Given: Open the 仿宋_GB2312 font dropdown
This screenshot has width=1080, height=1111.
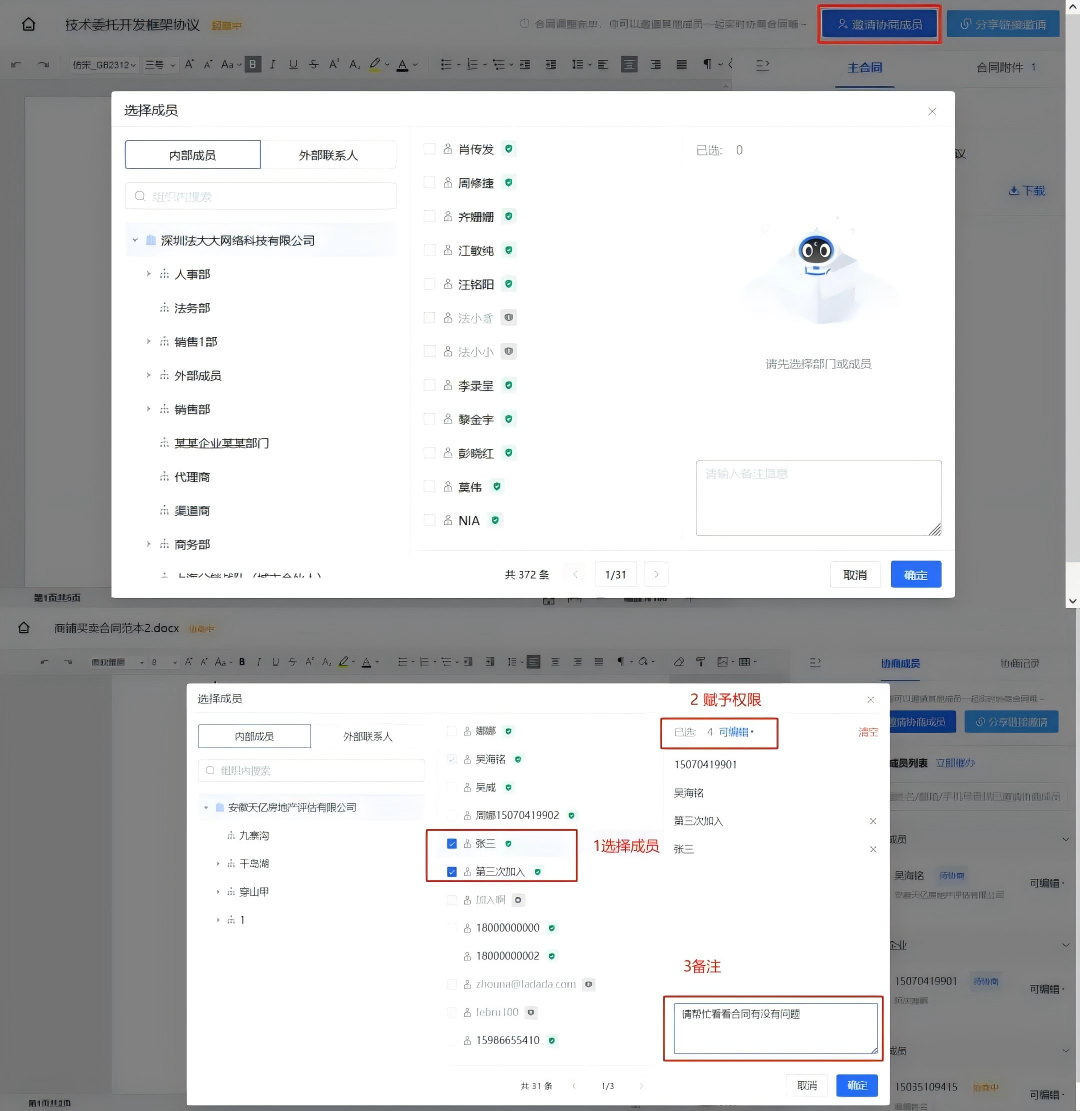Looking at the screenshot, I should point(102,65).
